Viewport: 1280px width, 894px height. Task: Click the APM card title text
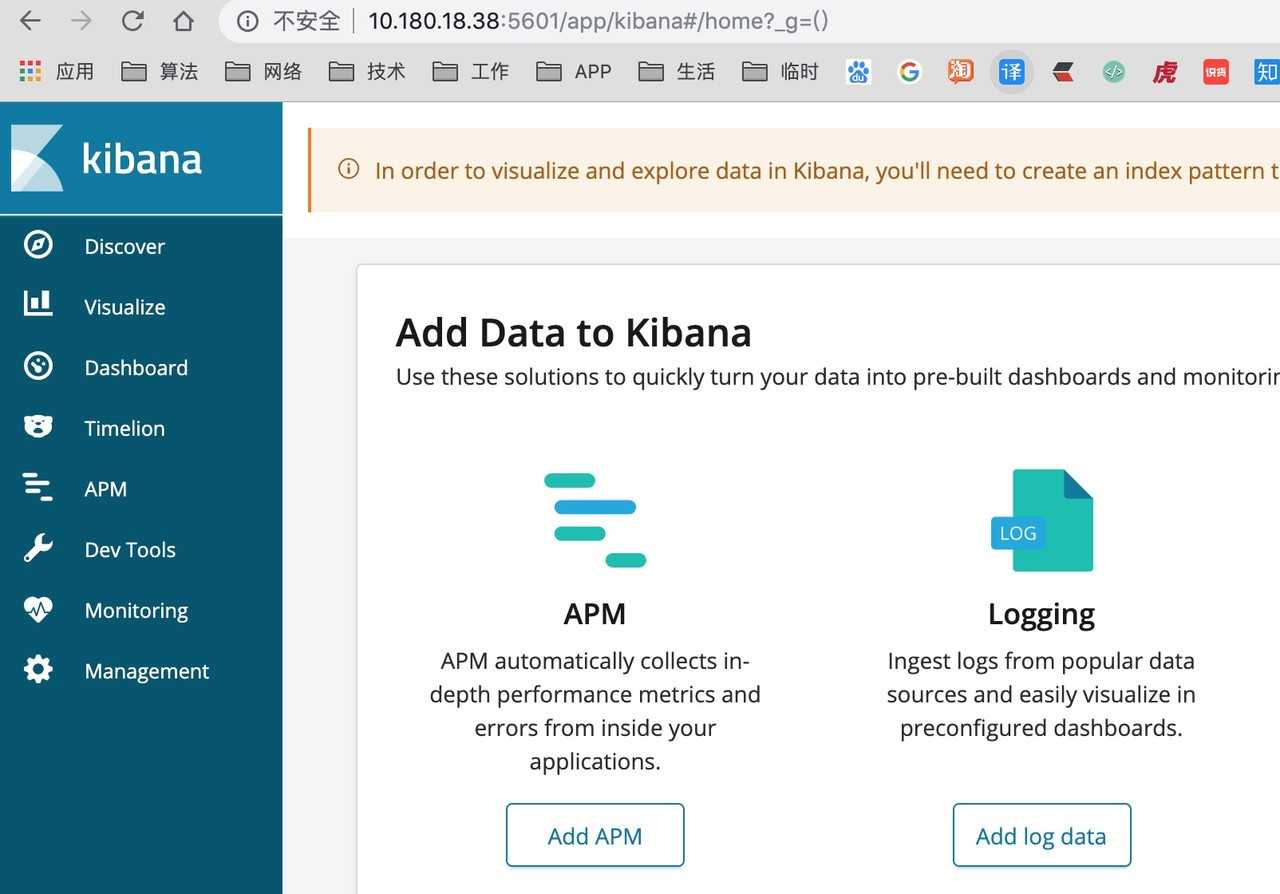(595, 613)
